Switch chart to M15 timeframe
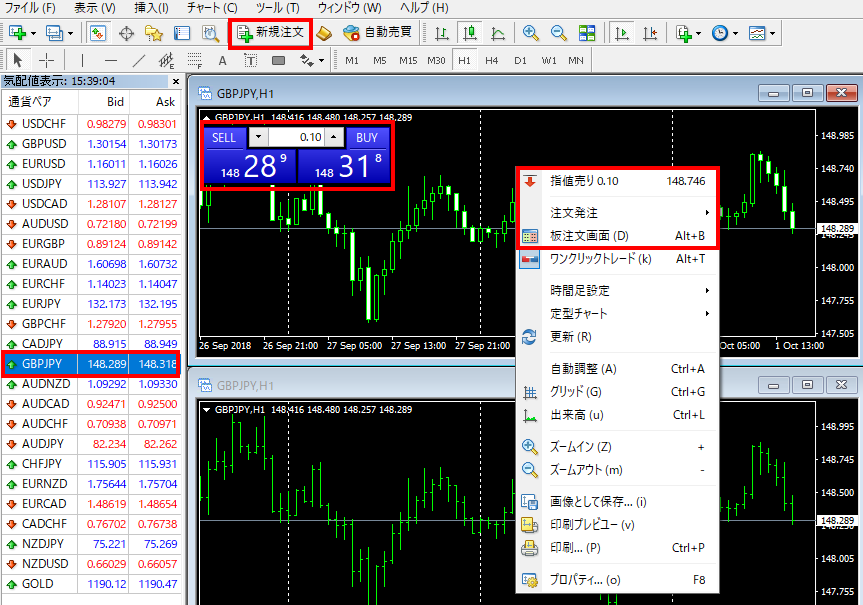This screenshot has height=605, width=863. (x=408, y=60)
